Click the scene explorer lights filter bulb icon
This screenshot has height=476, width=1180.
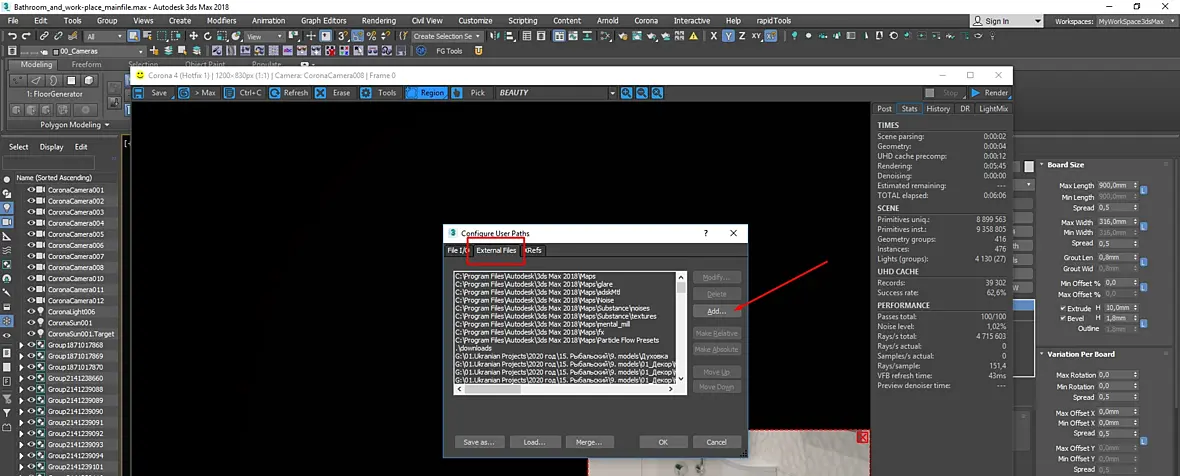[7, 207]
